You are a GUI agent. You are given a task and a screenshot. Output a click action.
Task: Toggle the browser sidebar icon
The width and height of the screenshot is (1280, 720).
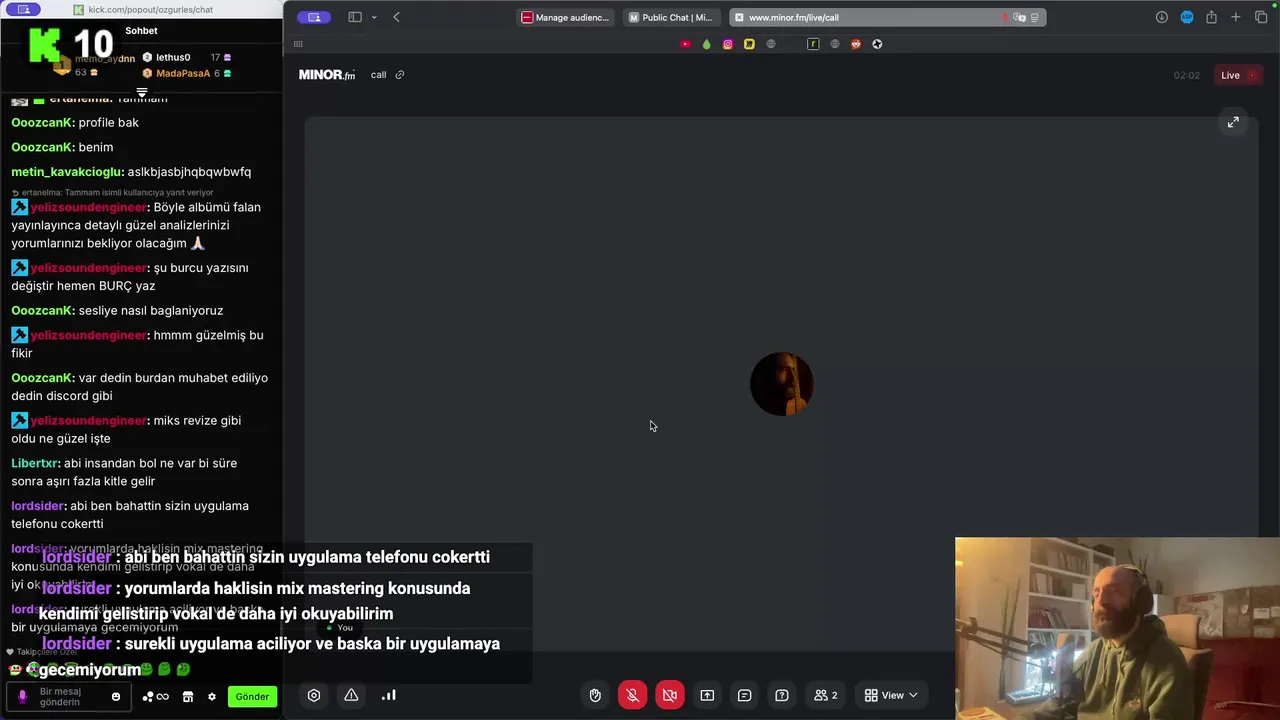[x=355, y=17]
